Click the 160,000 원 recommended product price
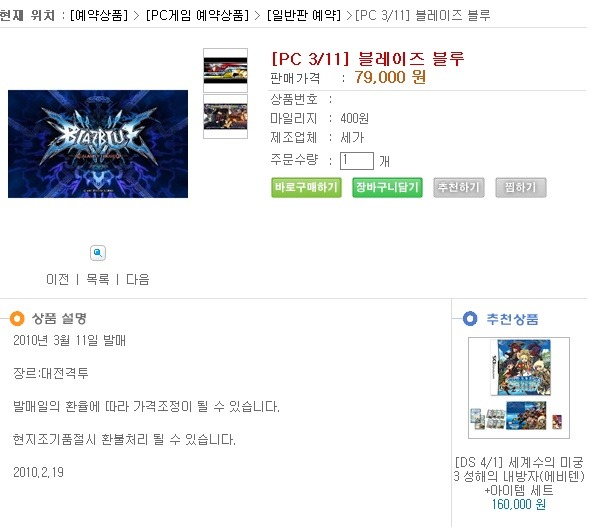The height and width of the screenshot is (527, 598). pyautogui.click(x=519, y=504)
